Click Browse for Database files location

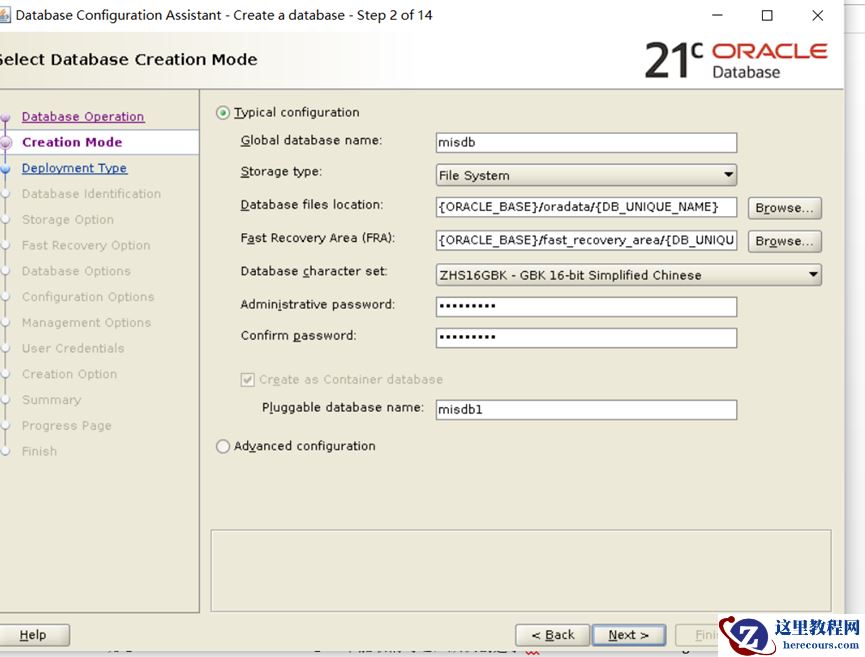(784, 207)
